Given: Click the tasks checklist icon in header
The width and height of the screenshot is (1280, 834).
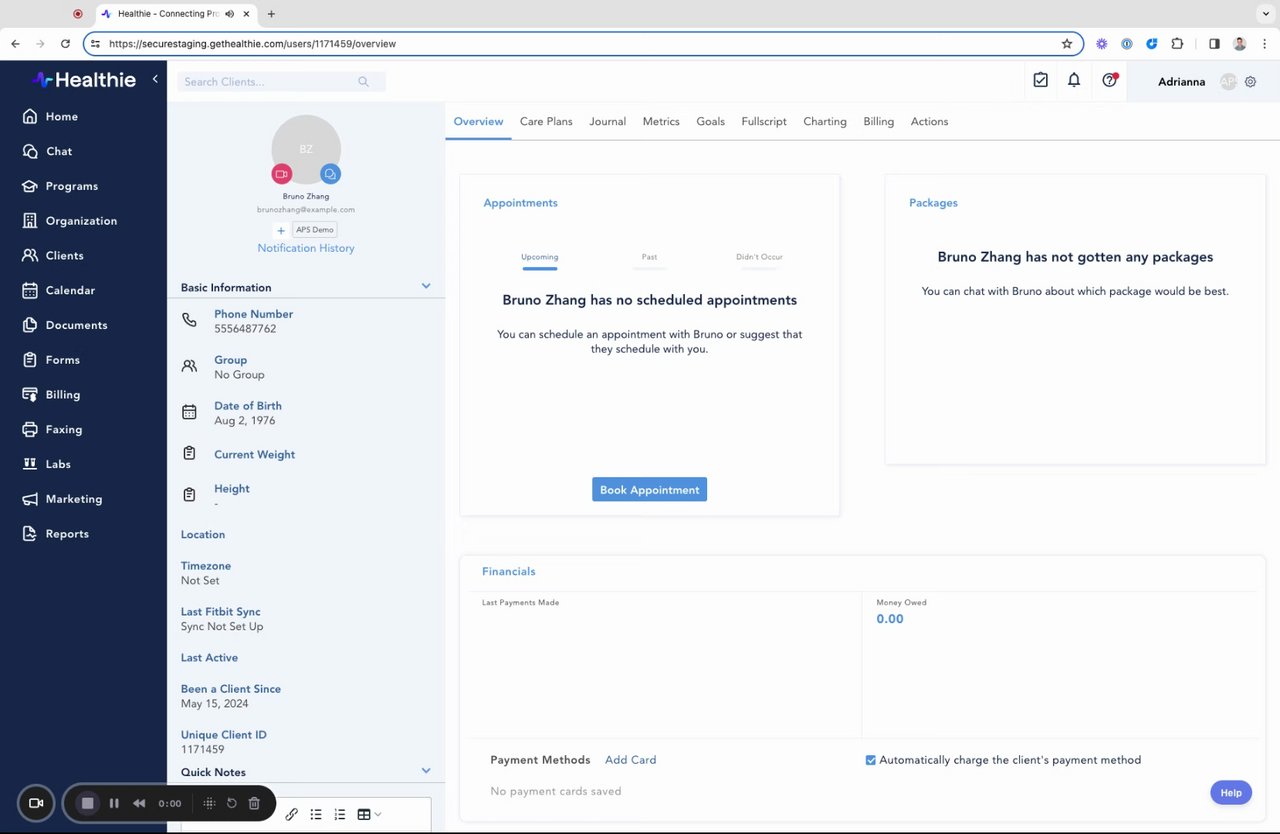Looking at the screenshot, I should [1041, 80].
